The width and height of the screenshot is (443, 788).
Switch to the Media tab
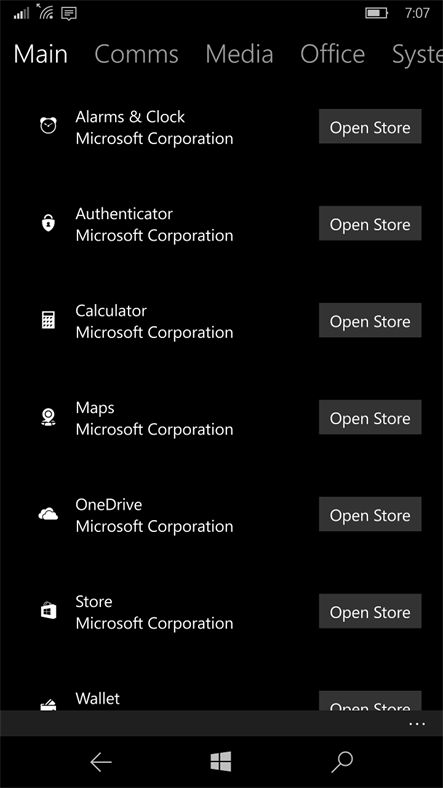coord(239,54)
